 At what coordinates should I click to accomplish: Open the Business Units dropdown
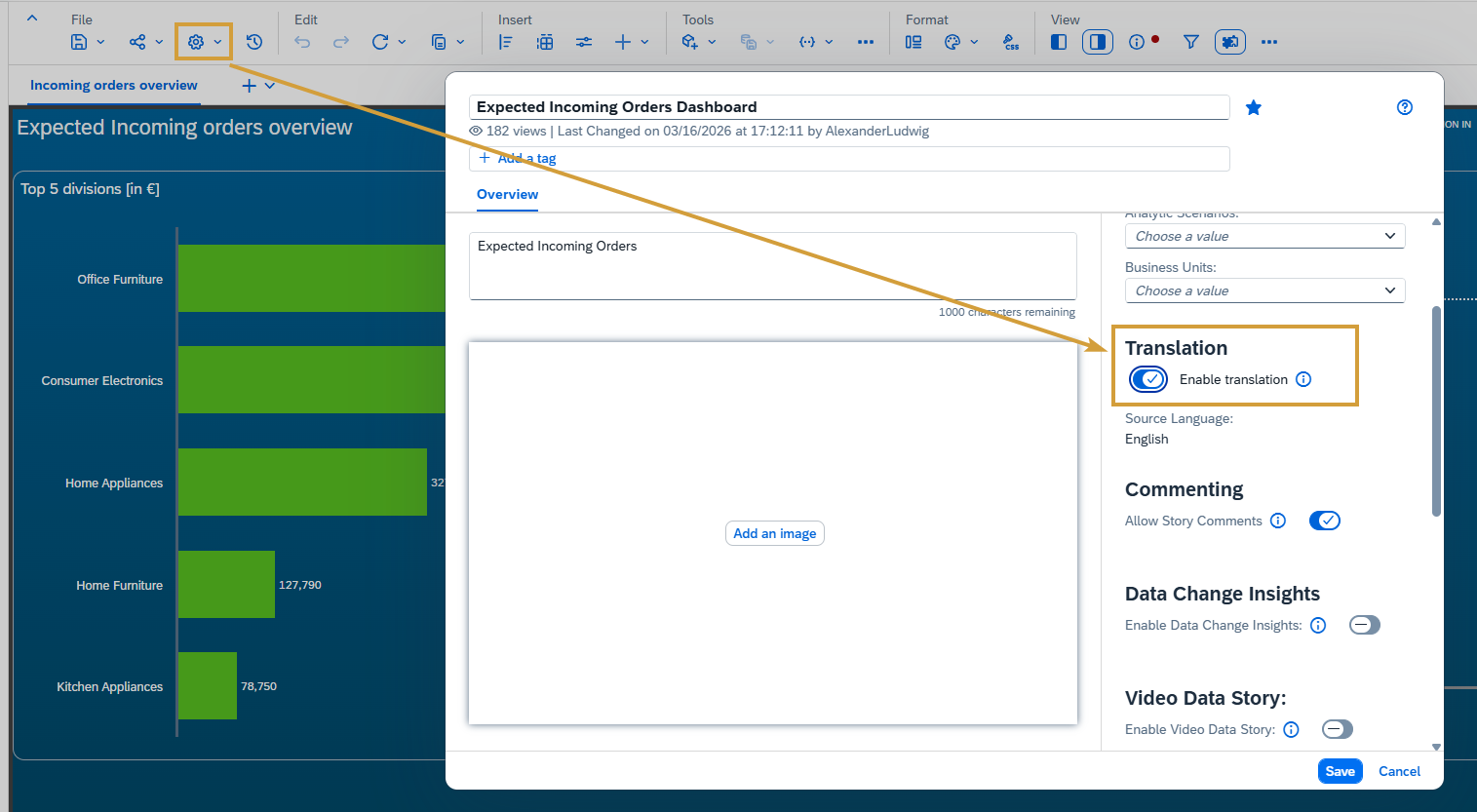click(x=1265, y=290)
